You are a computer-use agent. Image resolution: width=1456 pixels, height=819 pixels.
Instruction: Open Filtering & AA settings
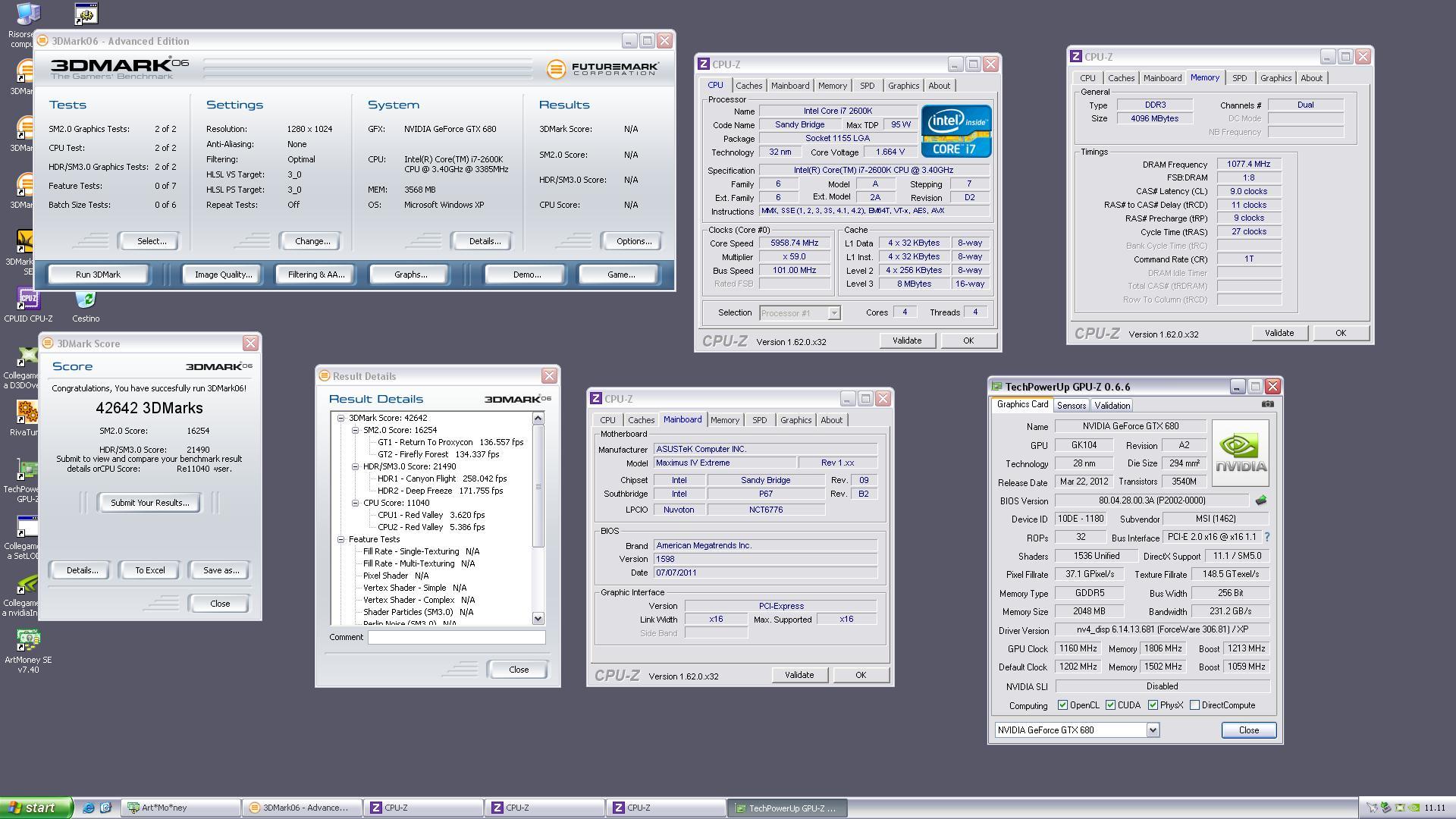pos(315,275)
